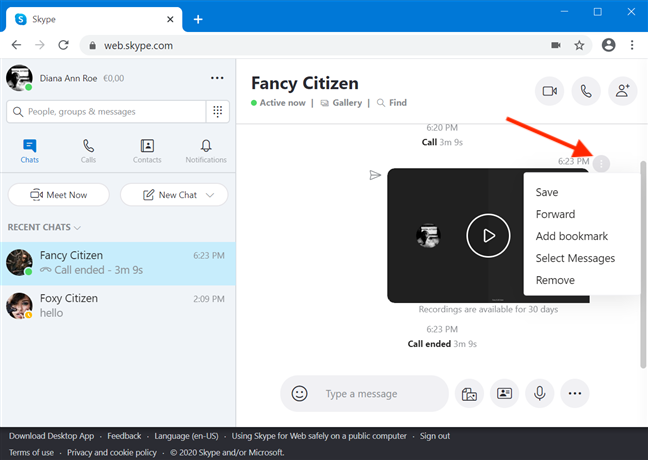Open the emoji picker
Screen dimensions: 648x460
click(x=299, y=393)
